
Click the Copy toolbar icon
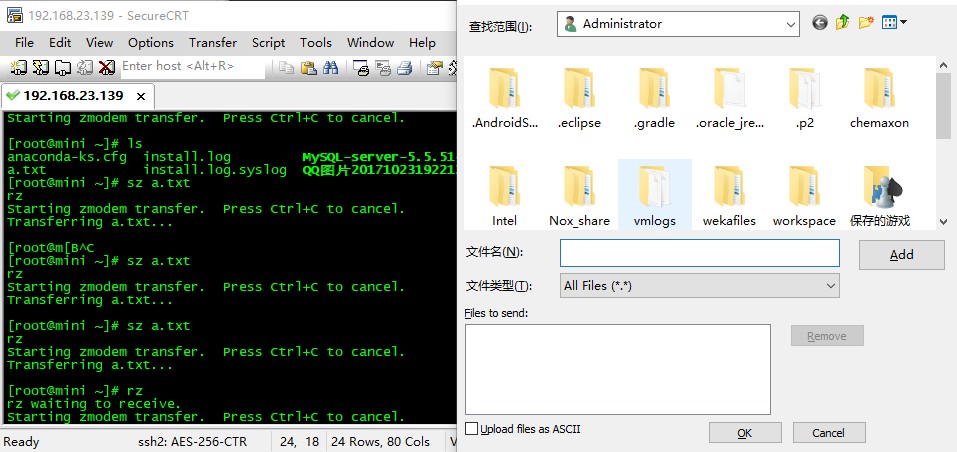tap(286, 68)
